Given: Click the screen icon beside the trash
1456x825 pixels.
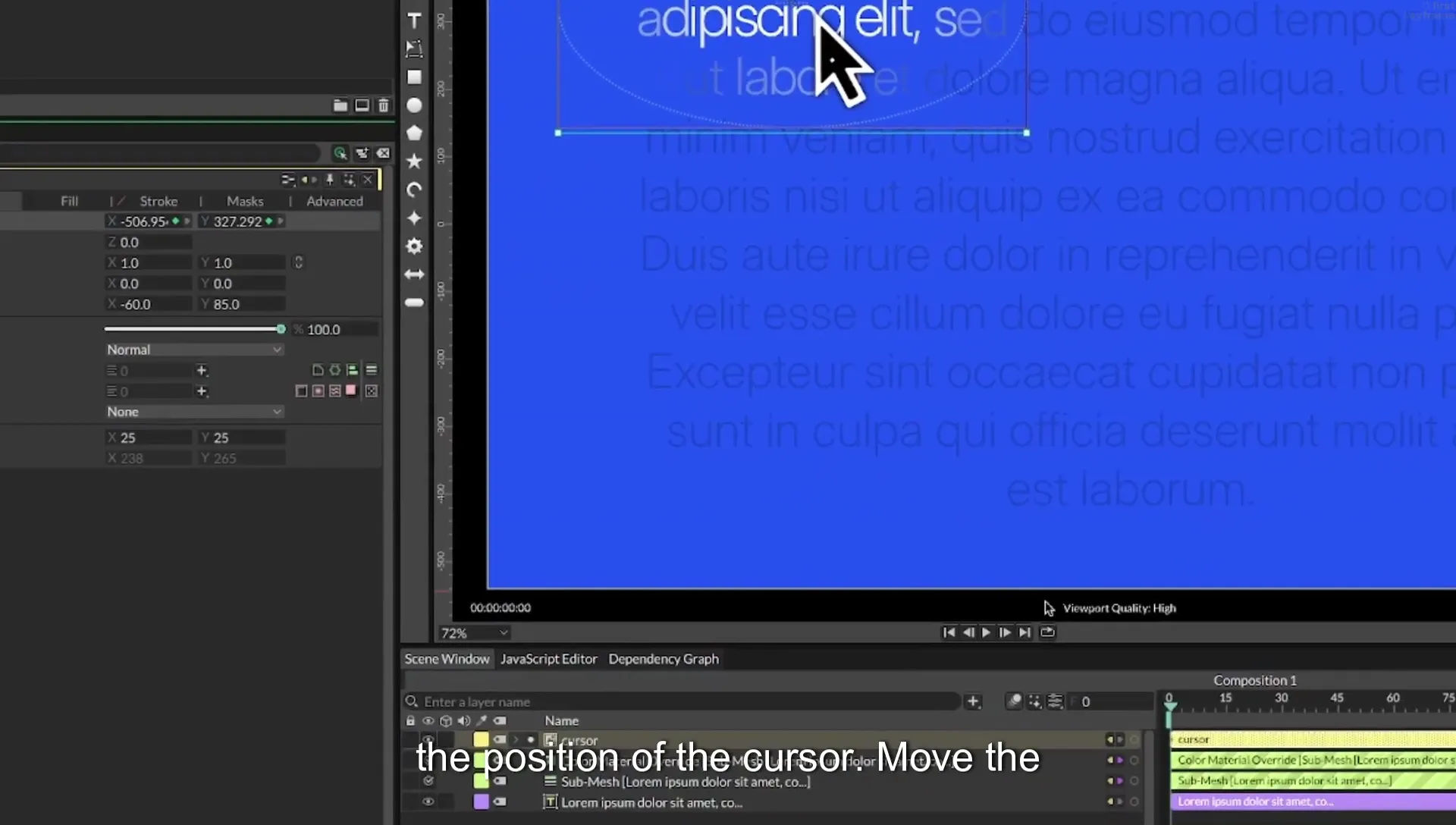Looking at the screenshot, I should (362, 105).
